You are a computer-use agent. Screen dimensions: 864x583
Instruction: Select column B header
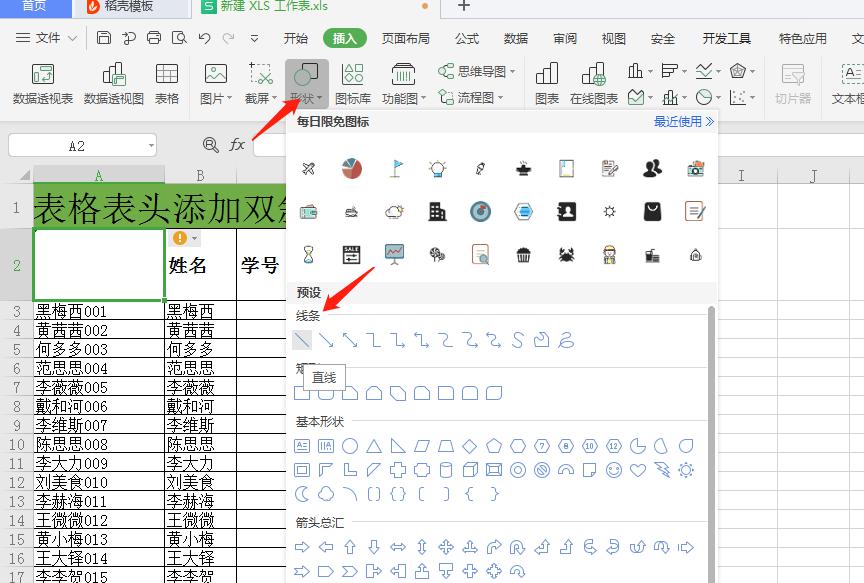coord(201,175)
